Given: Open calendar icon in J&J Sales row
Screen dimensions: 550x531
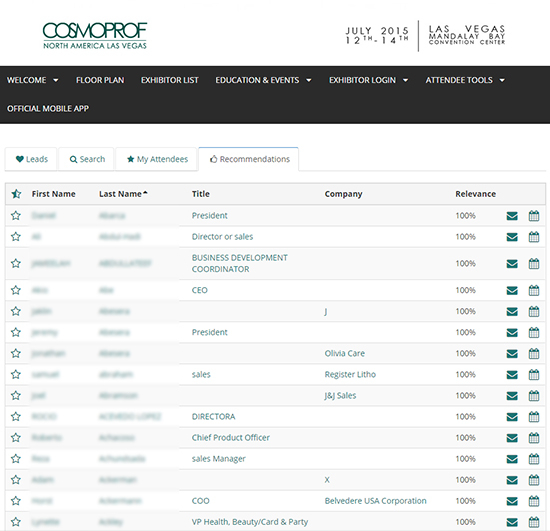Looking at the screenshot, I should [x=534, y=396].
